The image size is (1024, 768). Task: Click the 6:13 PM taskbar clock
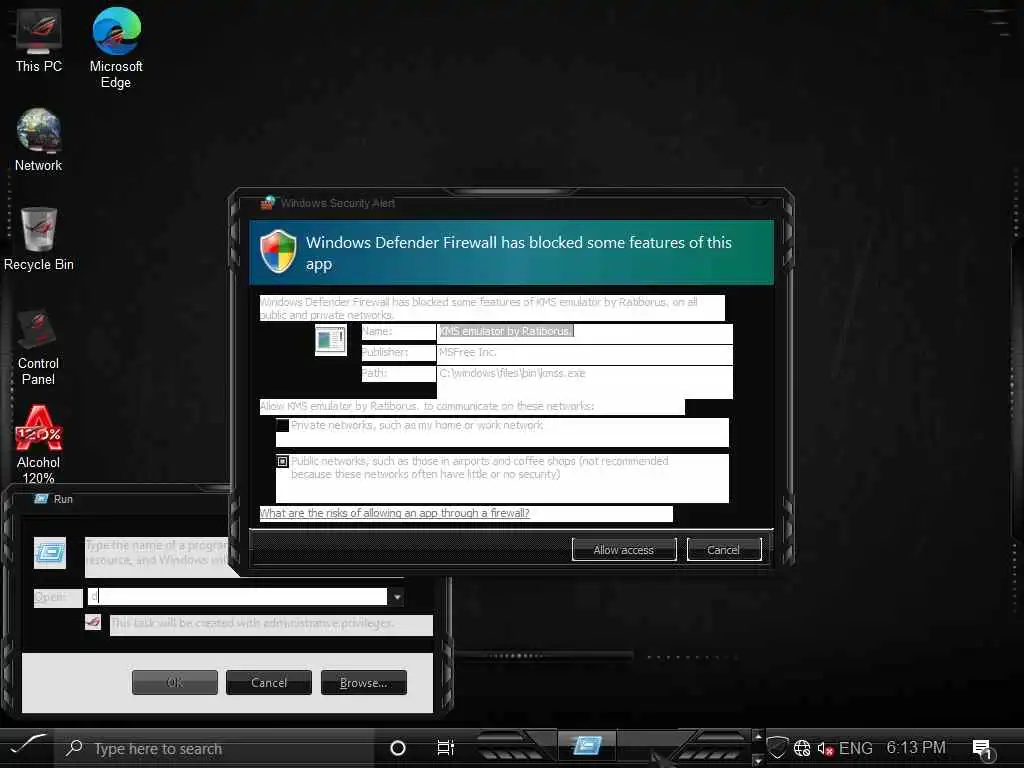coord(916,748)
